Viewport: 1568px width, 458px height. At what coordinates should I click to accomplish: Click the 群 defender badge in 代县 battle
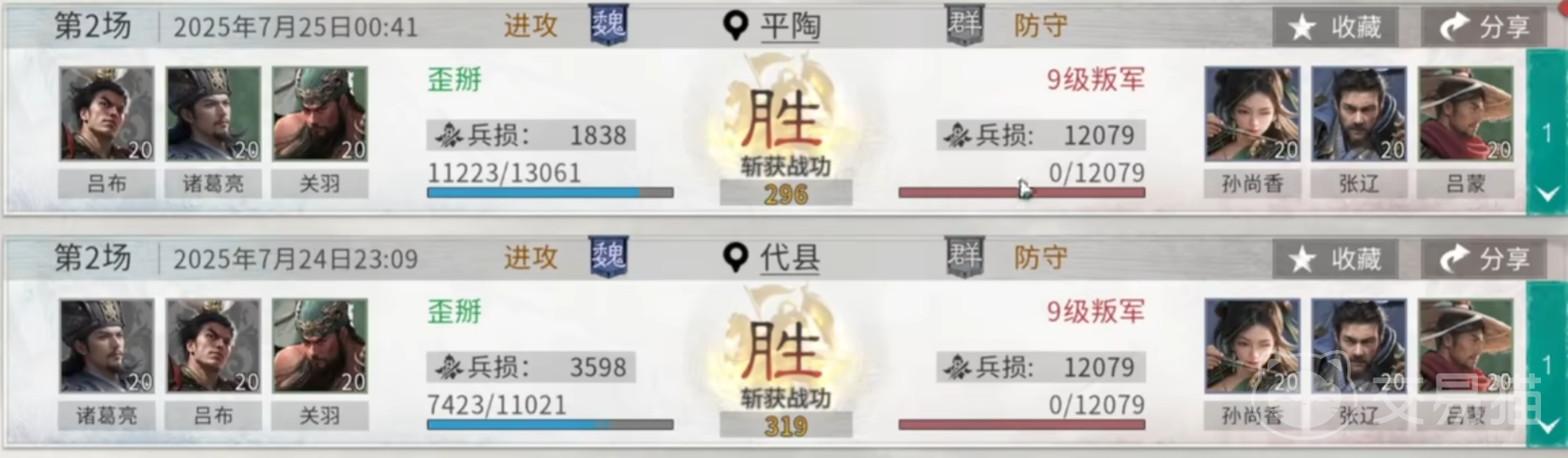(964, 257)
